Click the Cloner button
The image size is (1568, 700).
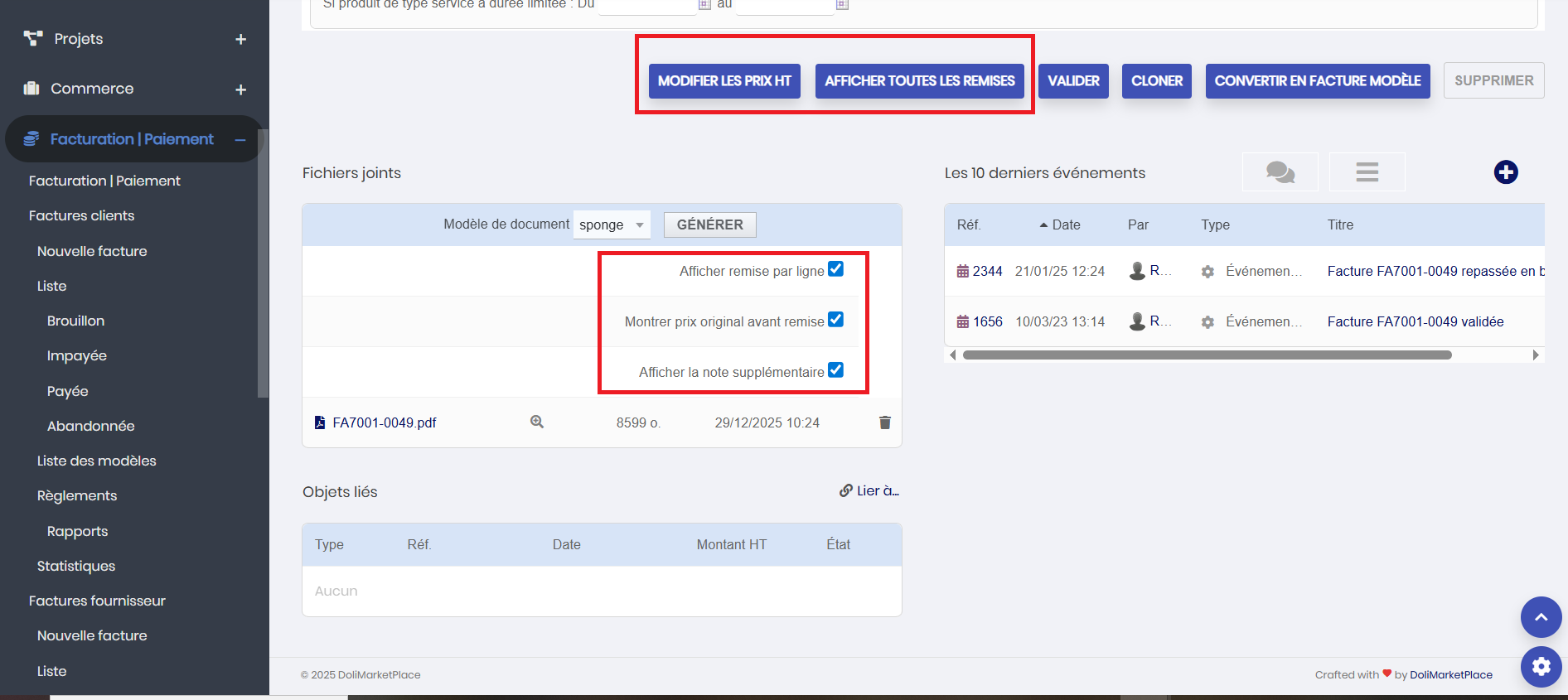tap(1157, 81)
